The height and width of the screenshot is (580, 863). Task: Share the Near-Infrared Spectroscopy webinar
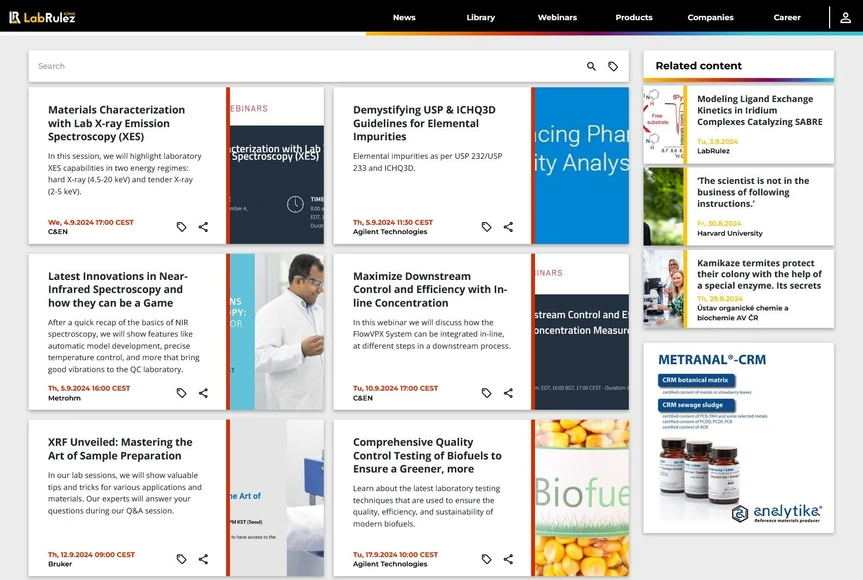click(203, 393)
